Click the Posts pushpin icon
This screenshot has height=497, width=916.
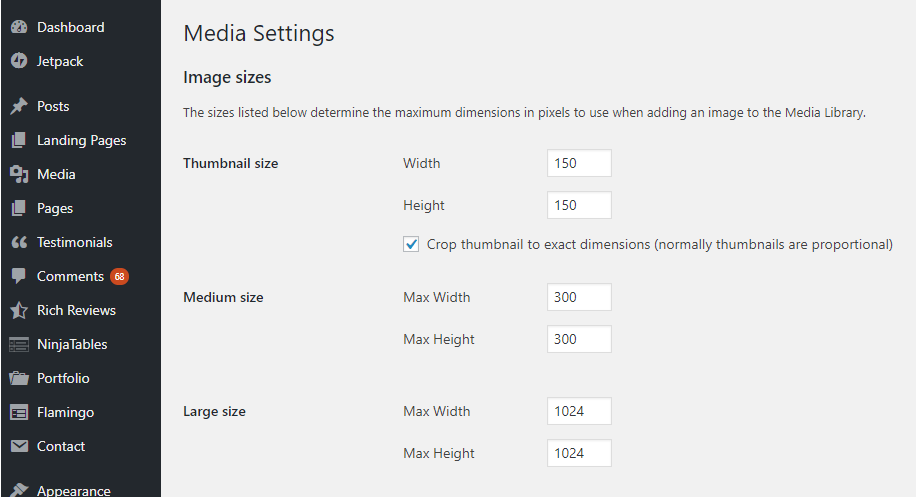click(18, 106)
